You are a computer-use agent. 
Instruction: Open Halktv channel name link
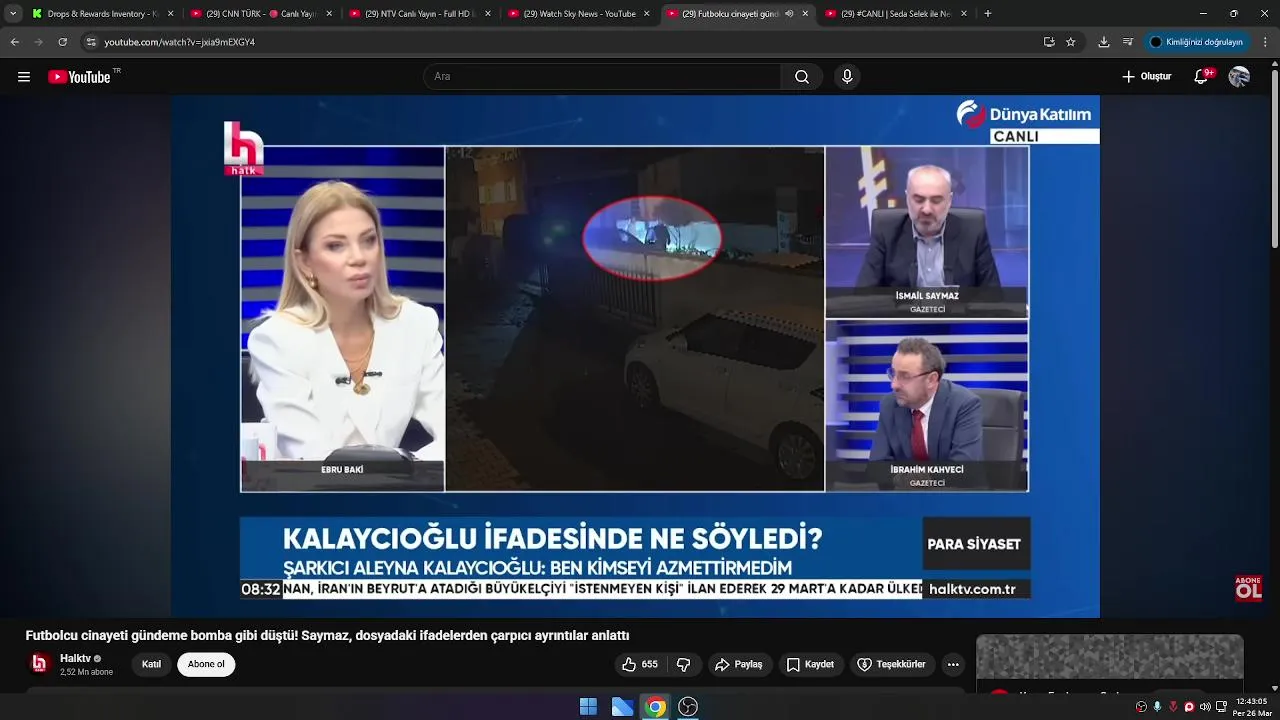pos(75,658)
